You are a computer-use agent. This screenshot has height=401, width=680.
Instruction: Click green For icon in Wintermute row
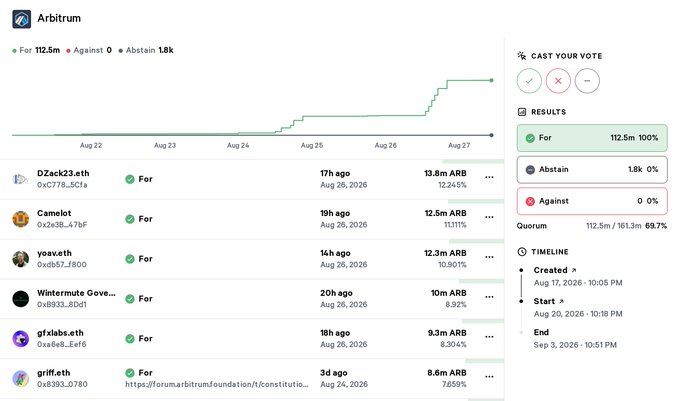pos(130,299)
